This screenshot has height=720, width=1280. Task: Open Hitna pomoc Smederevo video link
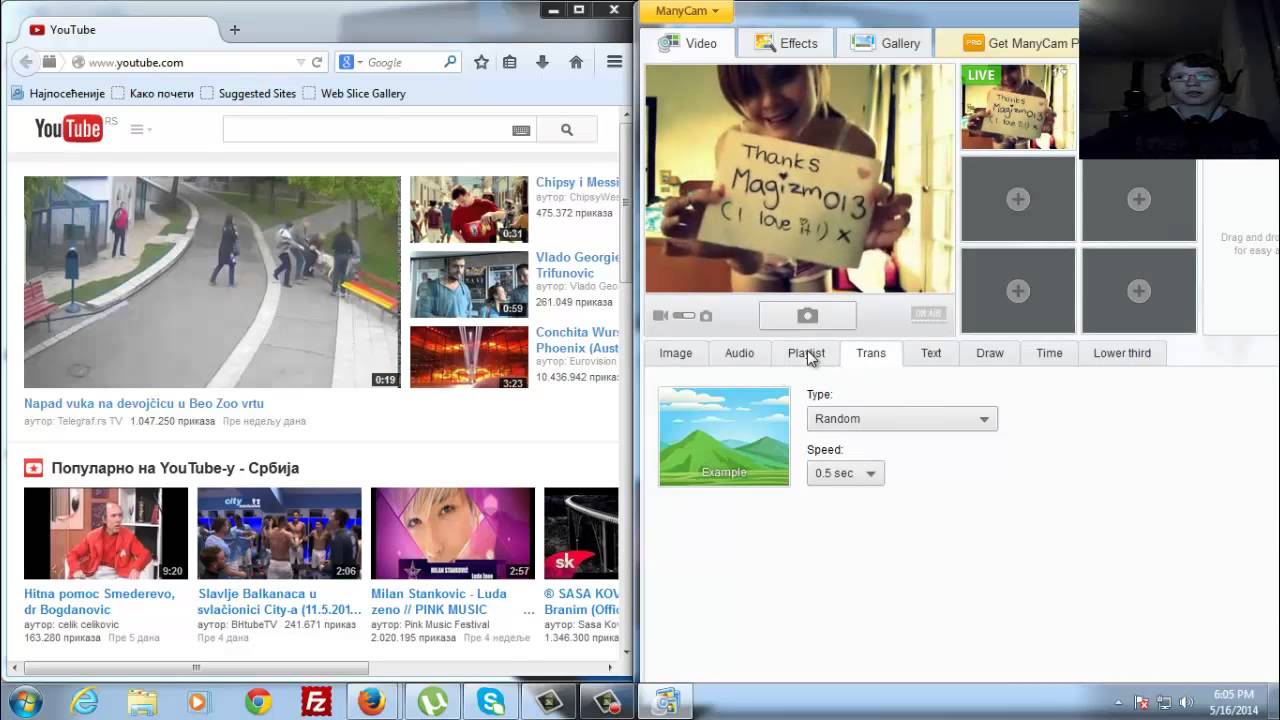coord(99,601)
